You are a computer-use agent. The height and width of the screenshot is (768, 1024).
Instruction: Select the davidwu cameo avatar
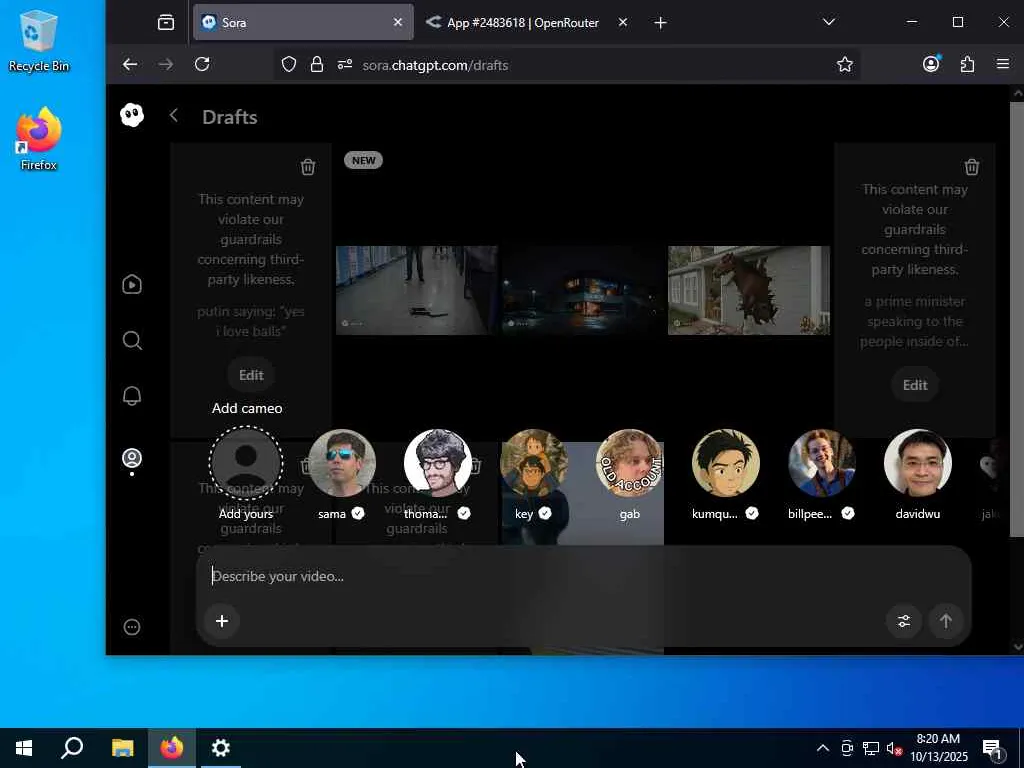(918, 463)
